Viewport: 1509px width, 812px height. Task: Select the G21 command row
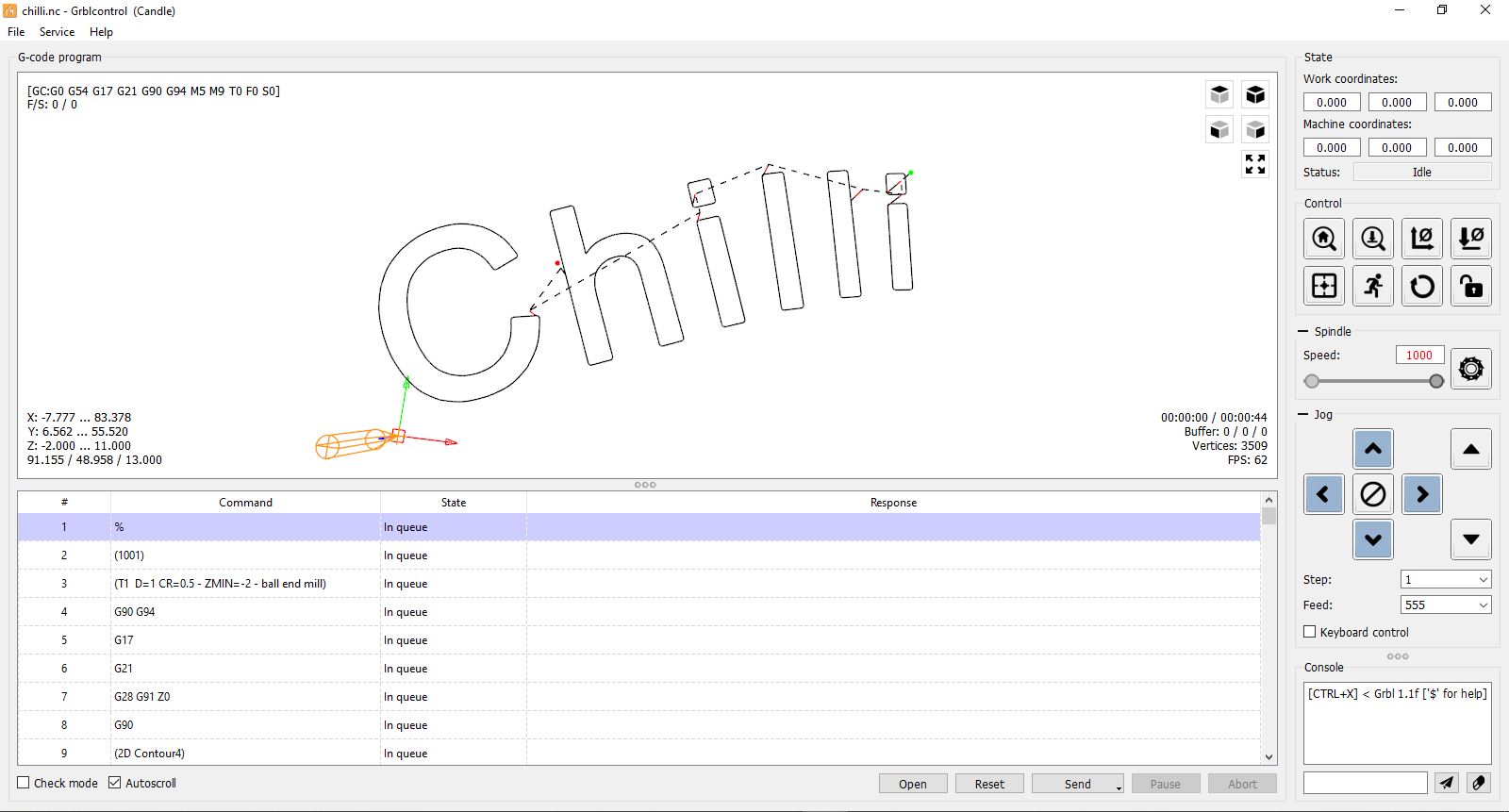click(638, 668)
